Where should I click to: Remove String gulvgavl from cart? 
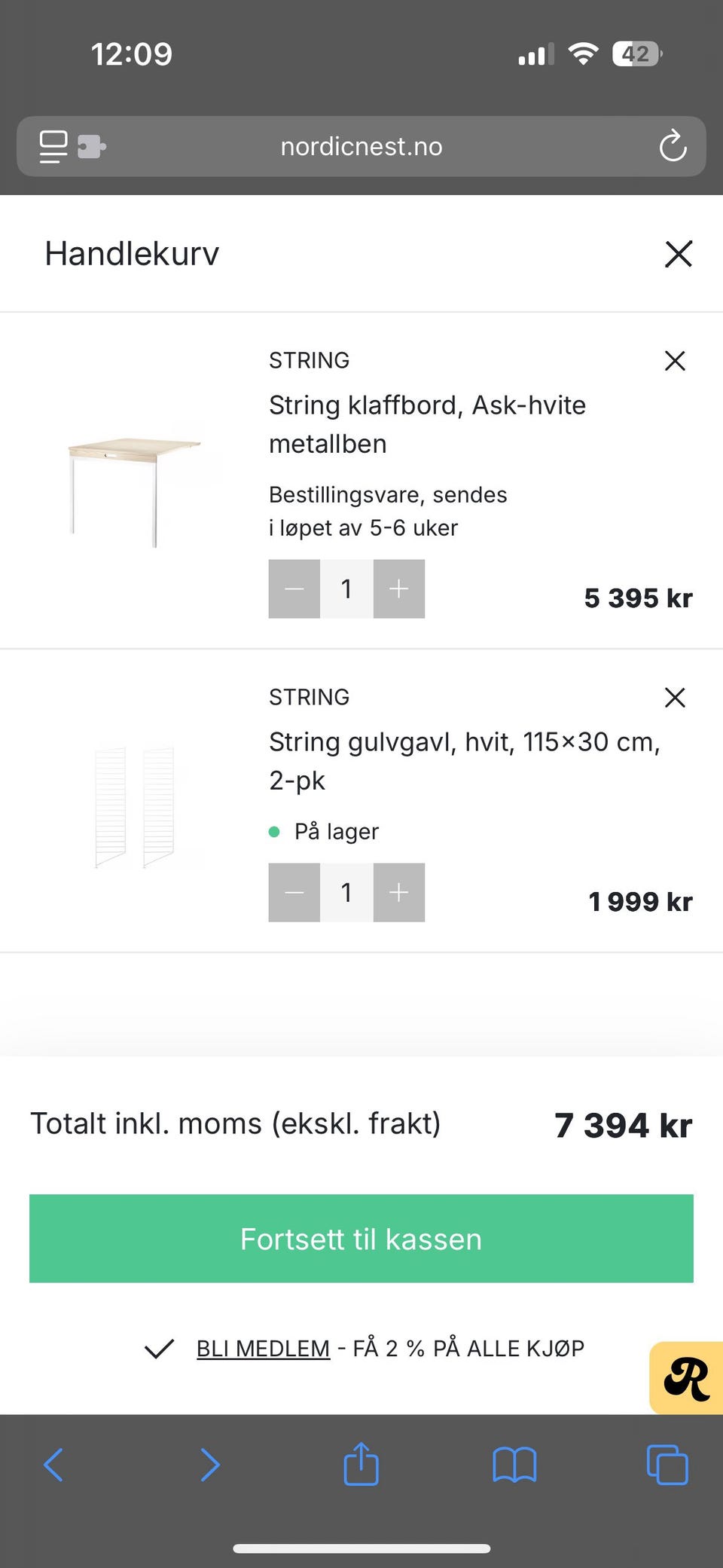tap(675, 698)
